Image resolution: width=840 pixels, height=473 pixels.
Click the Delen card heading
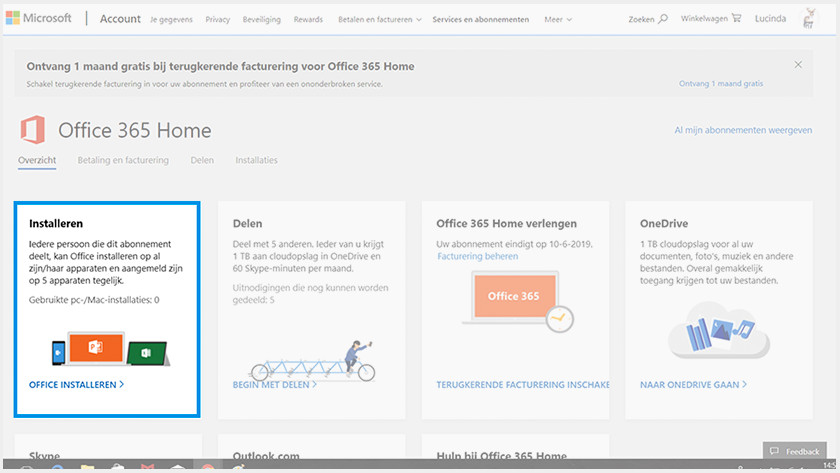point(248,223)
